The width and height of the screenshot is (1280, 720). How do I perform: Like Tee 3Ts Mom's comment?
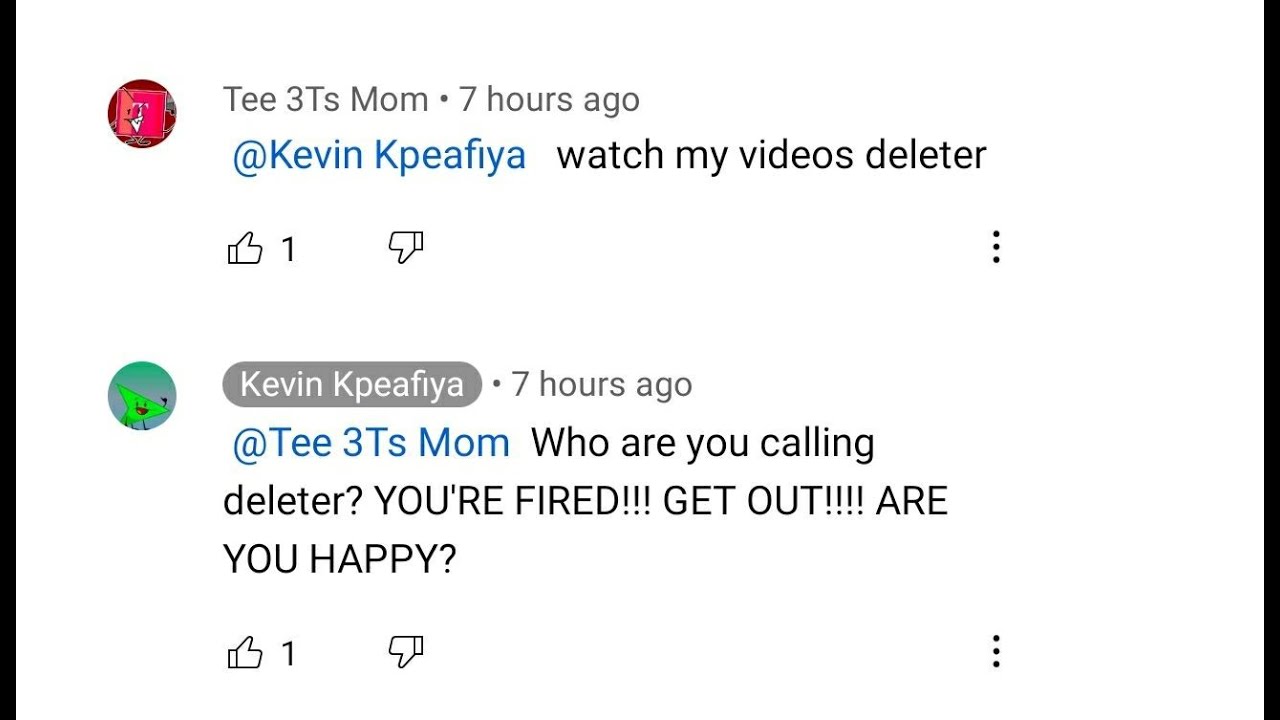tap(245, 247)
